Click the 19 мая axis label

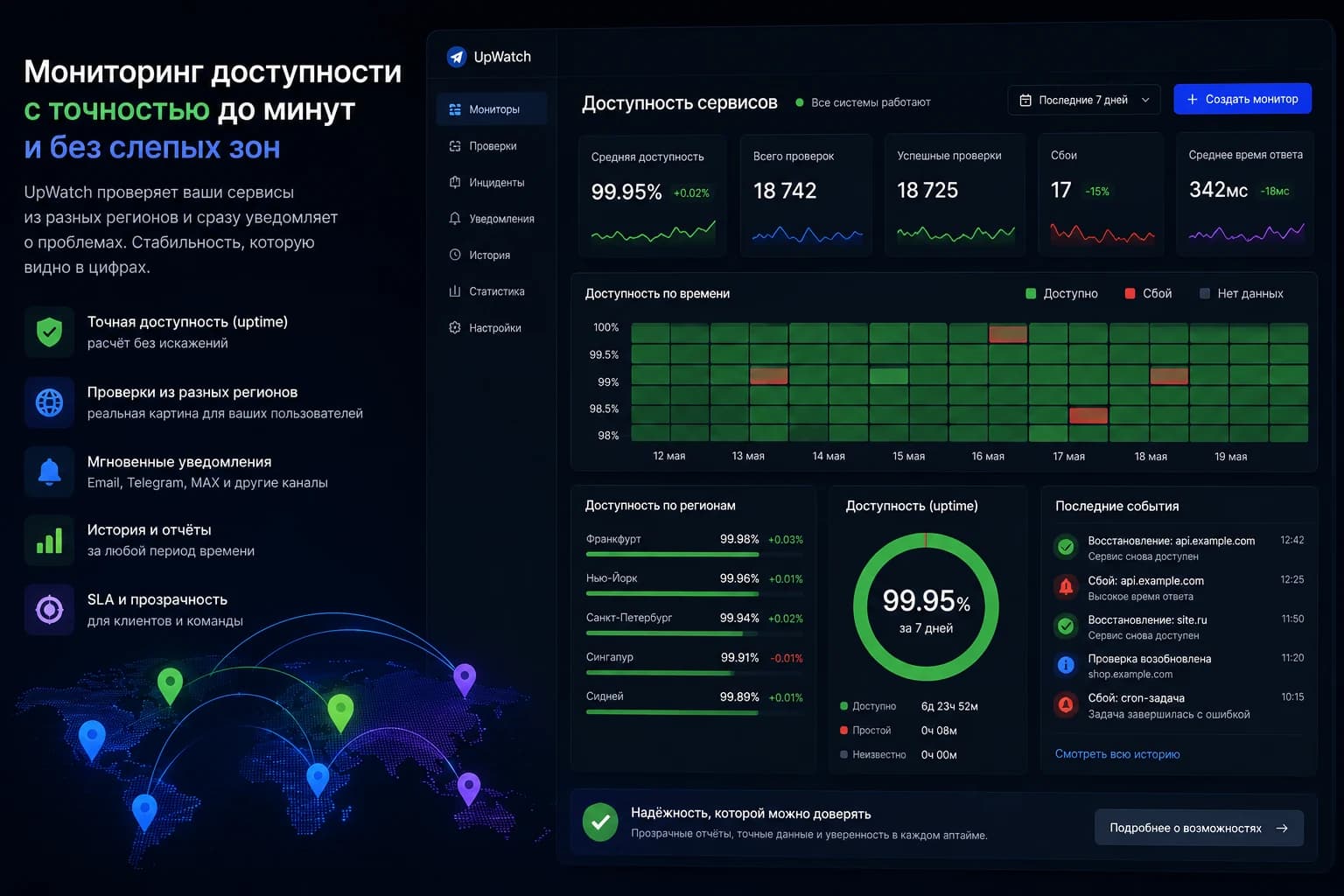pyautogui.click(x=1231, y=456)
